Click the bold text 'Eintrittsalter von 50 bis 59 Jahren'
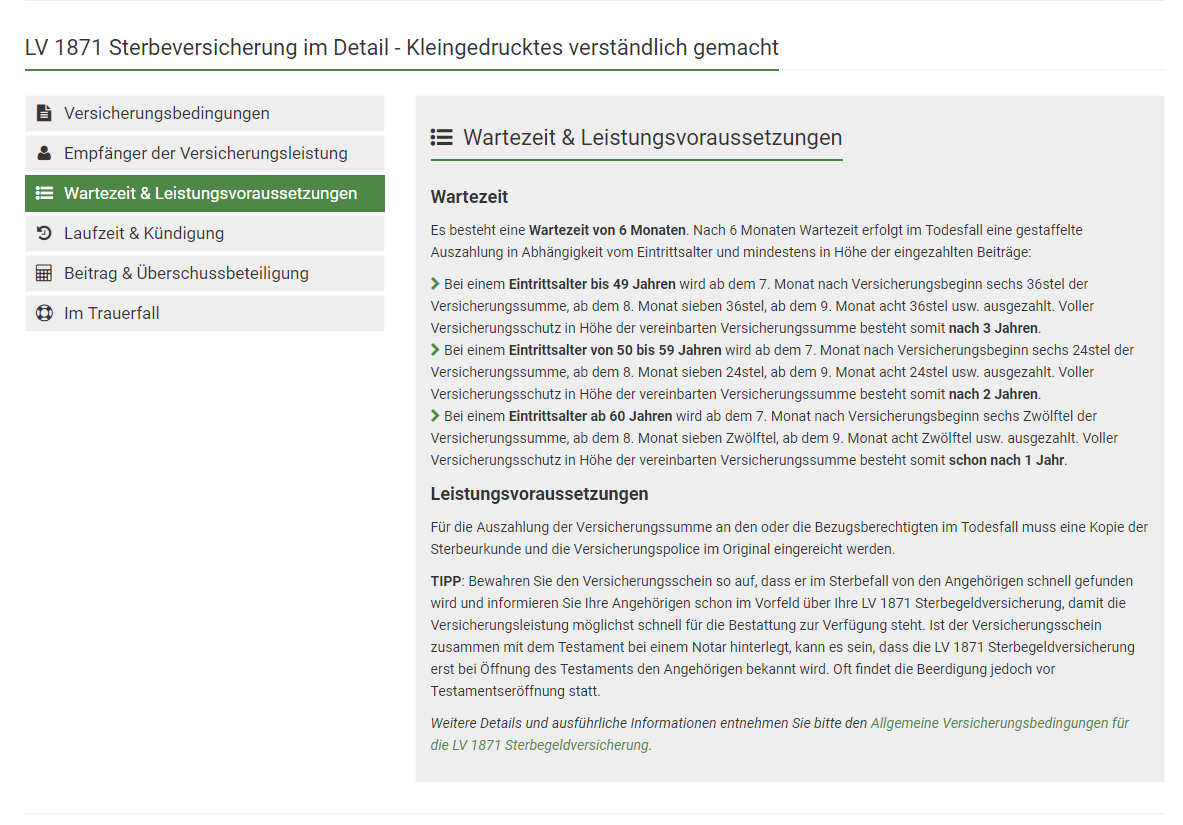1183x825 pixels. tap(615, 350)
